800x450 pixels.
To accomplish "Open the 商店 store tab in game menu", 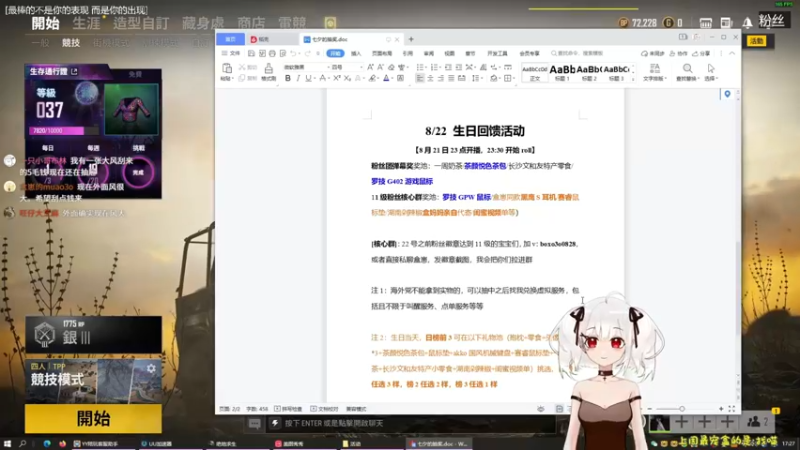I will 251,23.
